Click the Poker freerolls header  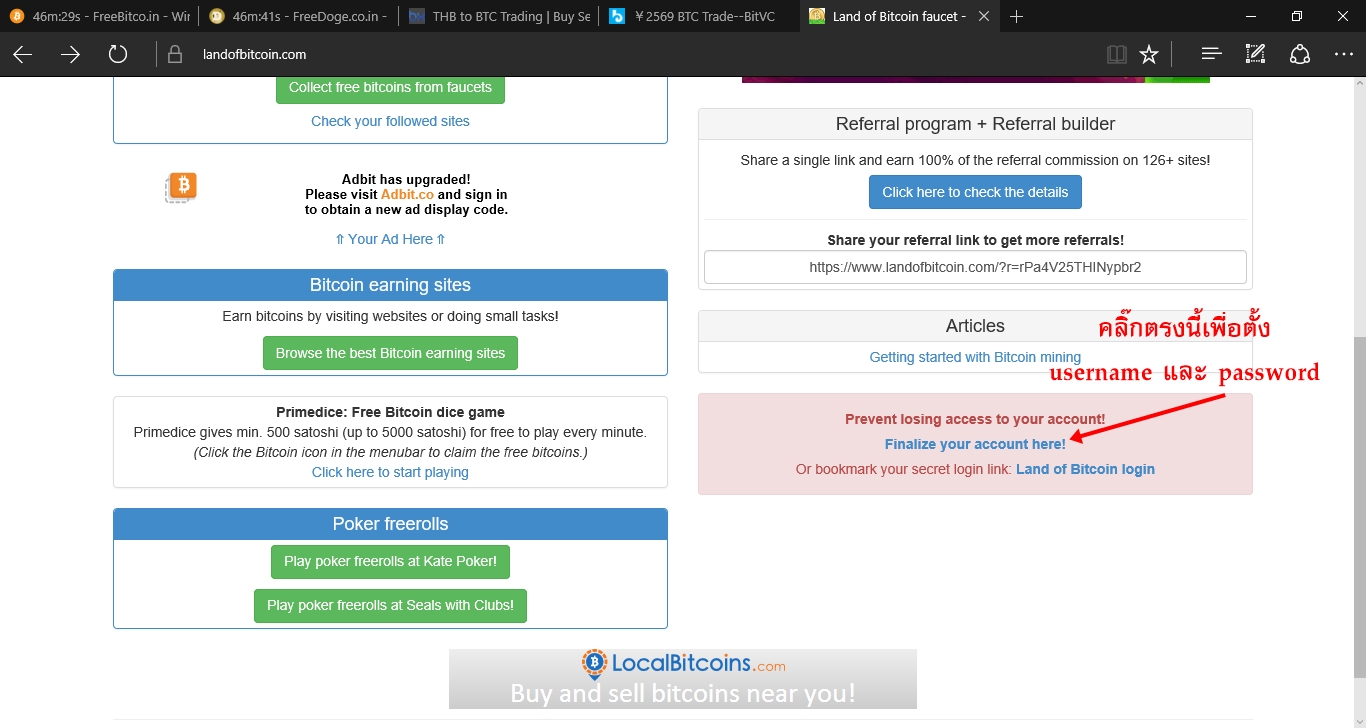pyautogui.click(x=390, y=524)
